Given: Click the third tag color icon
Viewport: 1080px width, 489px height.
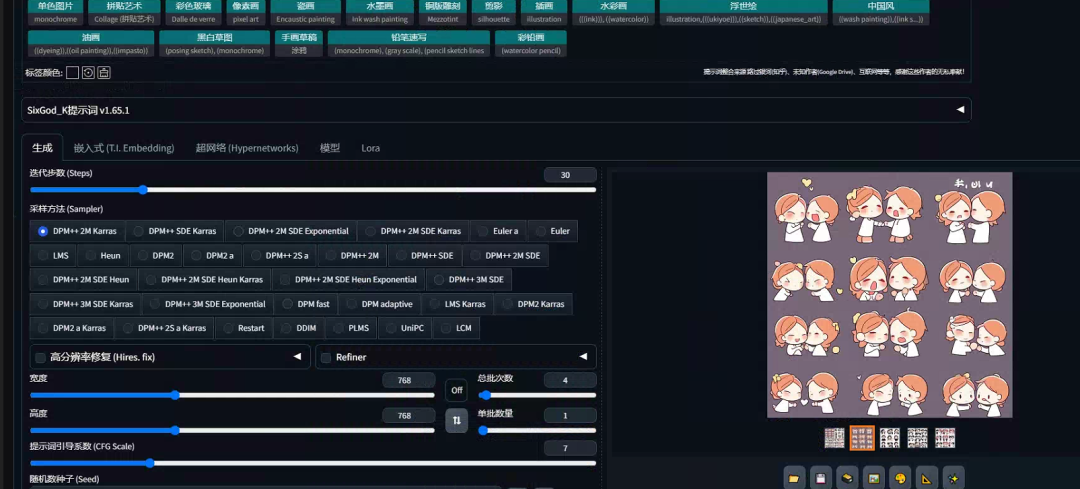Looking at the screenshot, I should pos(104,72).
